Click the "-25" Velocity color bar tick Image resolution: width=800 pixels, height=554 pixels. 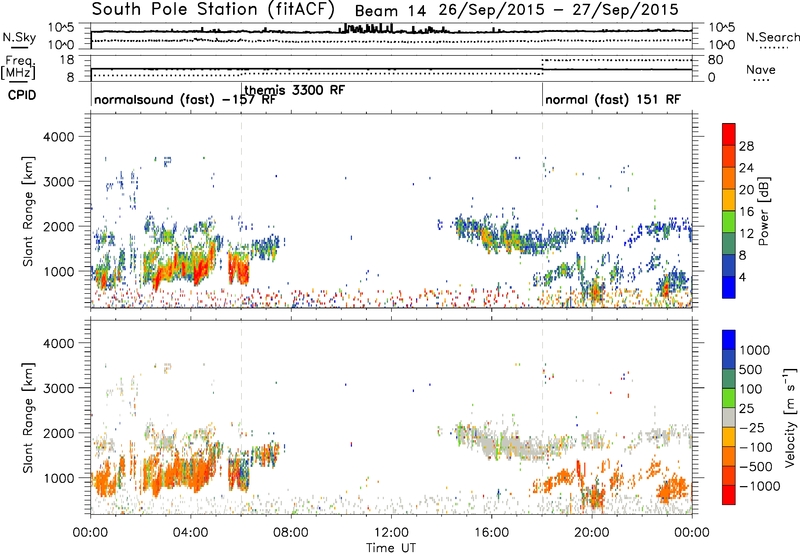pyautogui.click(x=753, y=427)
